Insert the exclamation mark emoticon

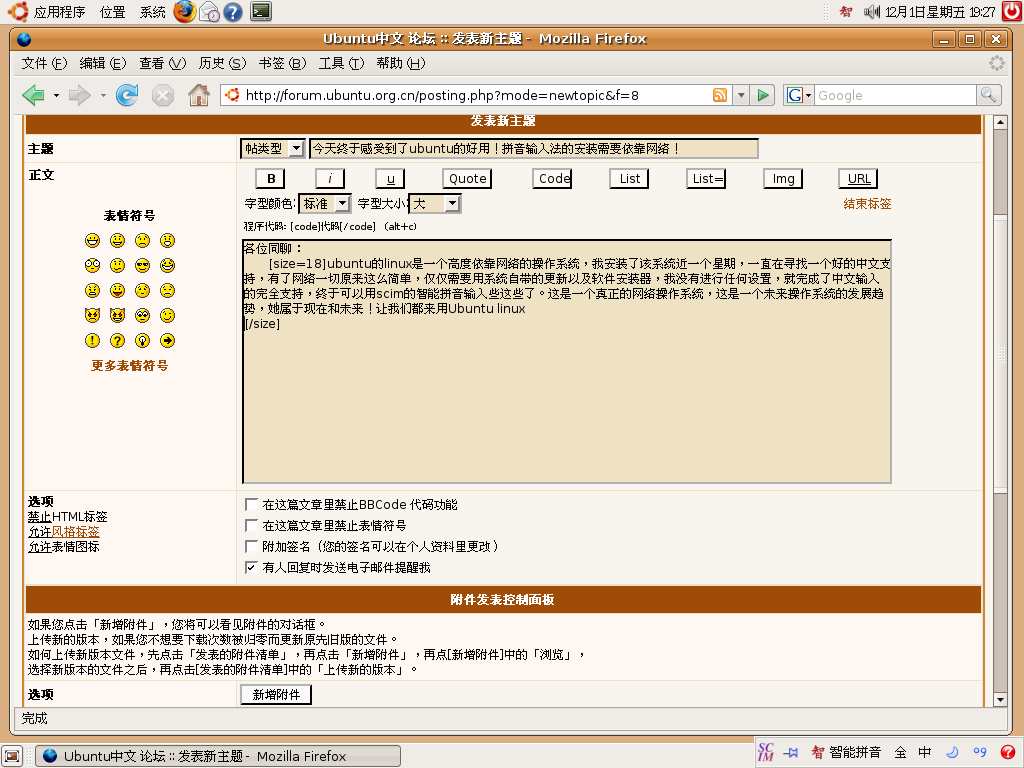[93, 340]
